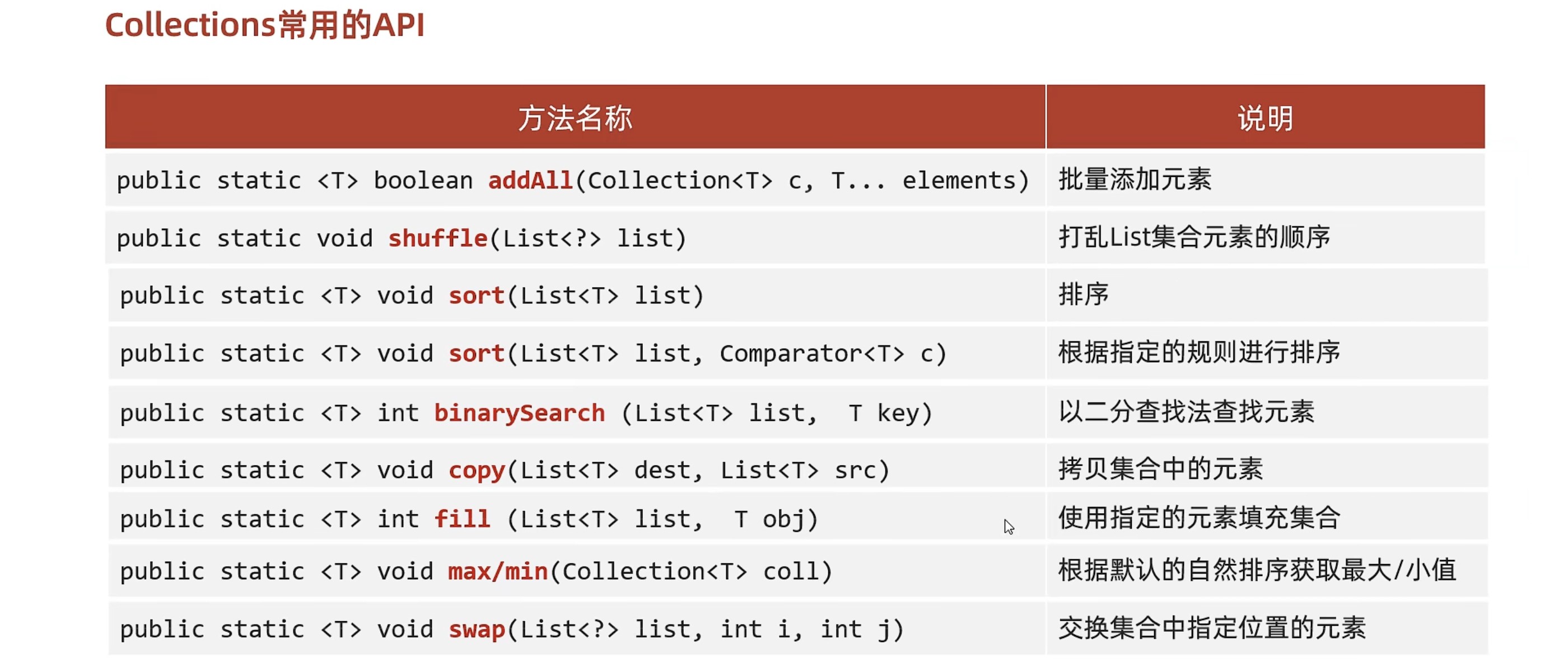Click the Comparator<T> parameter in sort row
The image size is (1568, 662).
tap(811, 354)
